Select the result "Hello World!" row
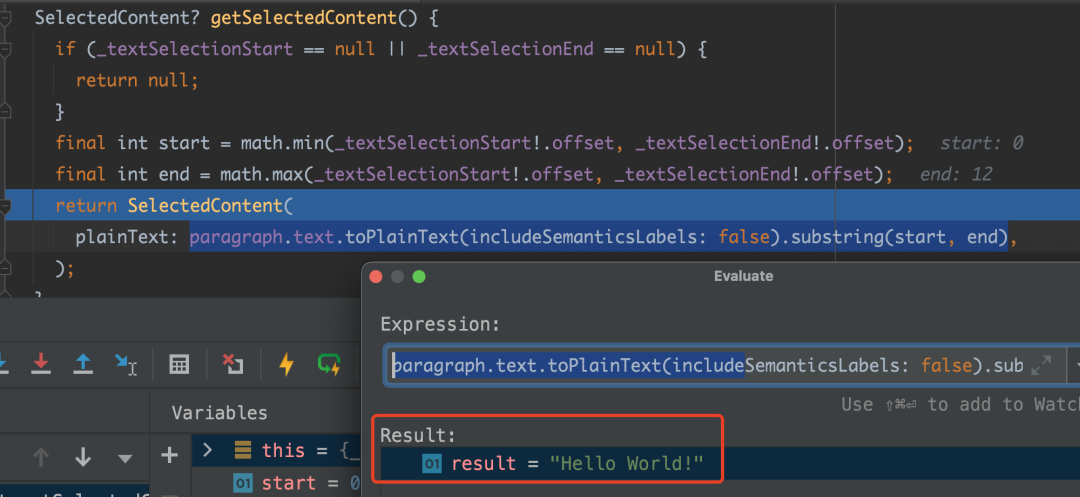 pos(580,464)
